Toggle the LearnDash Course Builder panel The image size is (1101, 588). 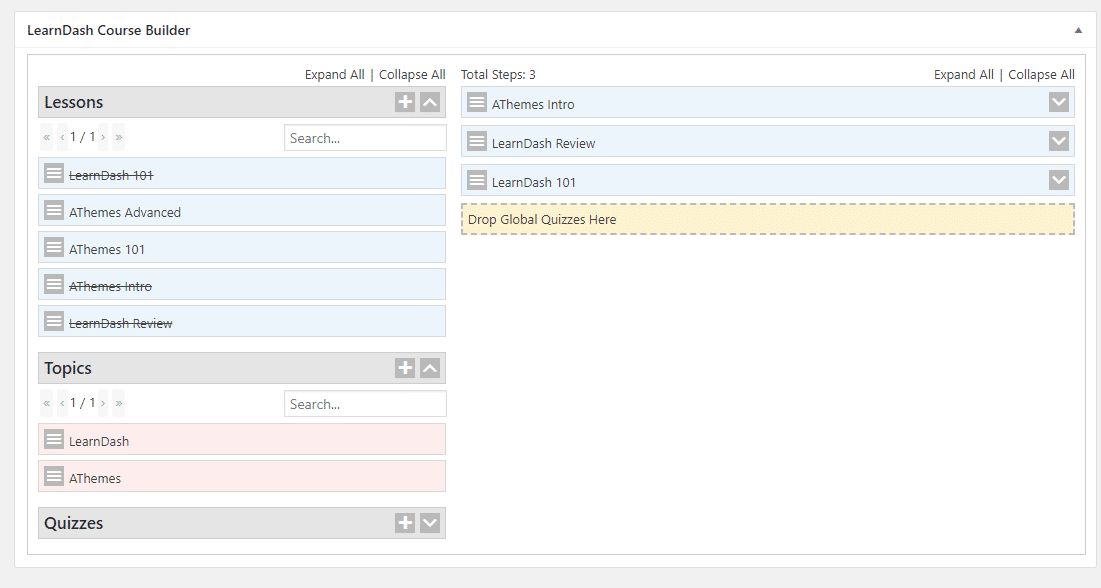[1078, 31]
